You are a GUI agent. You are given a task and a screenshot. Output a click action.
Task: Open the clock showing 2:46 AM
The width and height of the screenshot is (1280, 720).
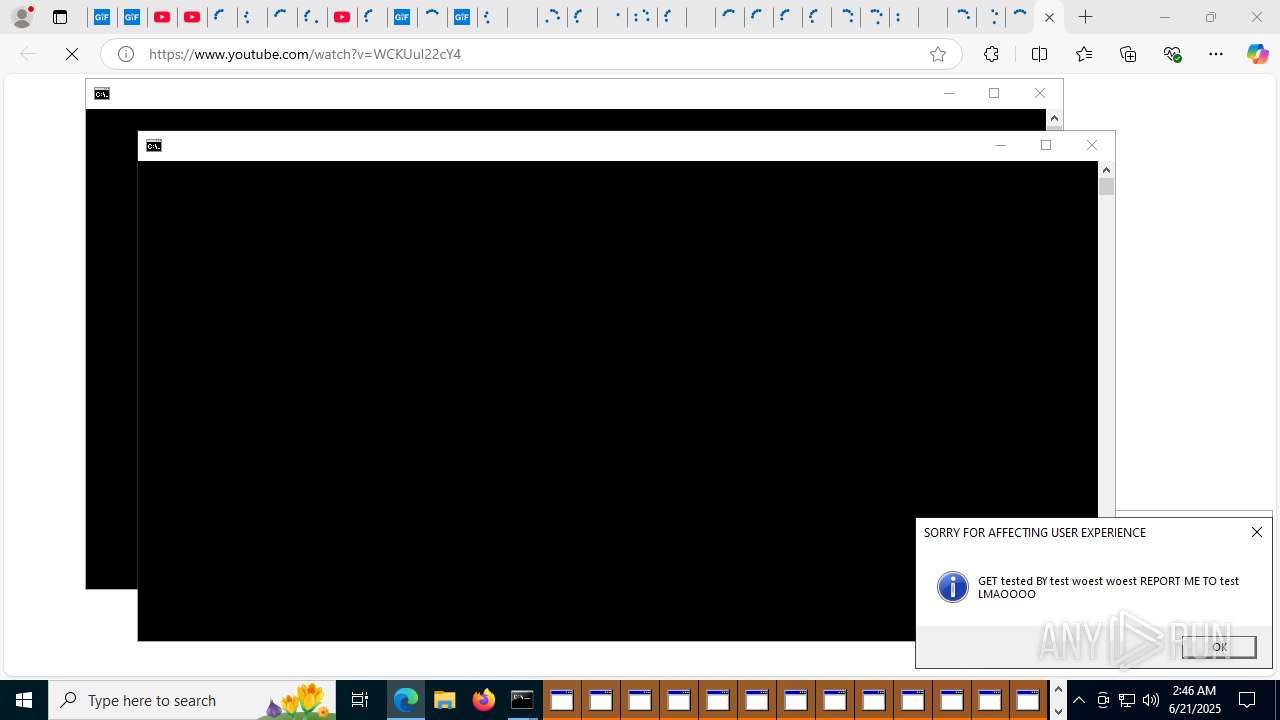click(x=1195, y=700)
